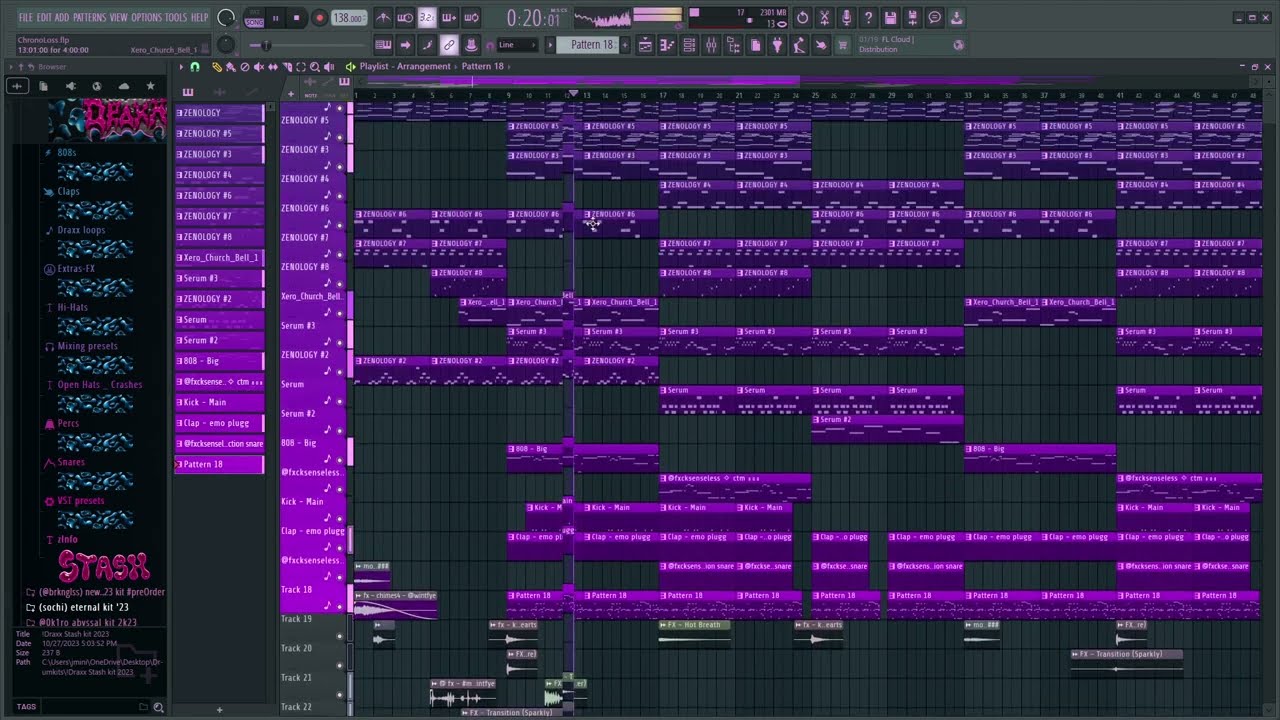Arm the record button

point(319,18)
